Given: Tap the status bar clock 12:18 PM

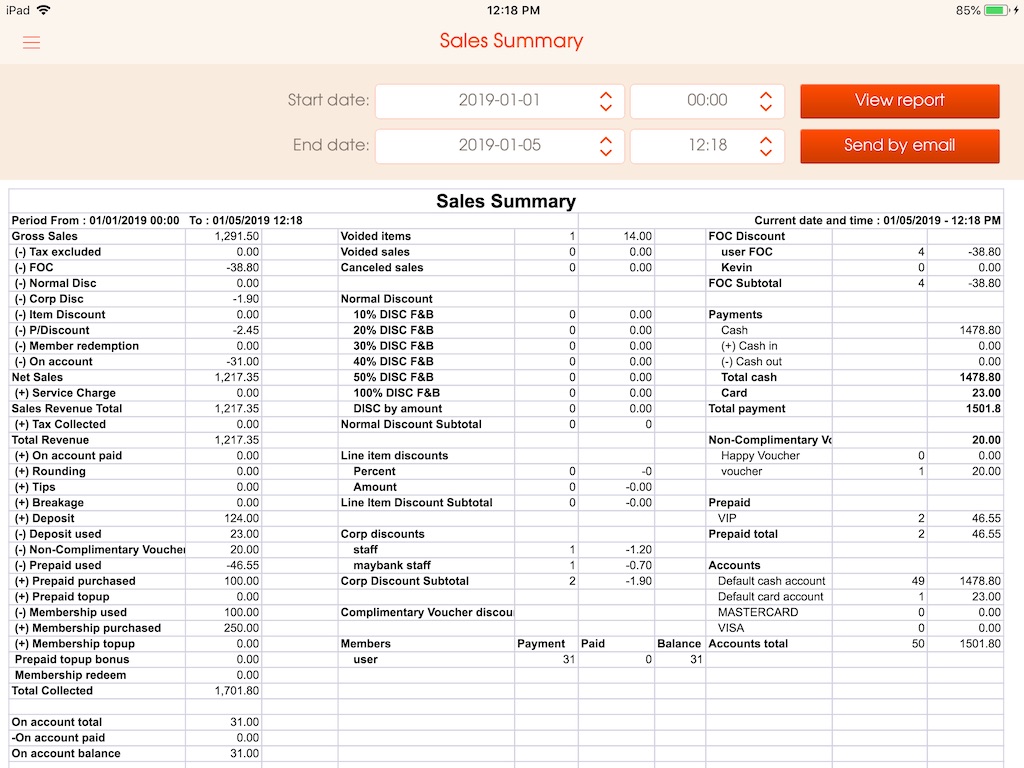Looking at the screenshot, I should coord(513,10).
